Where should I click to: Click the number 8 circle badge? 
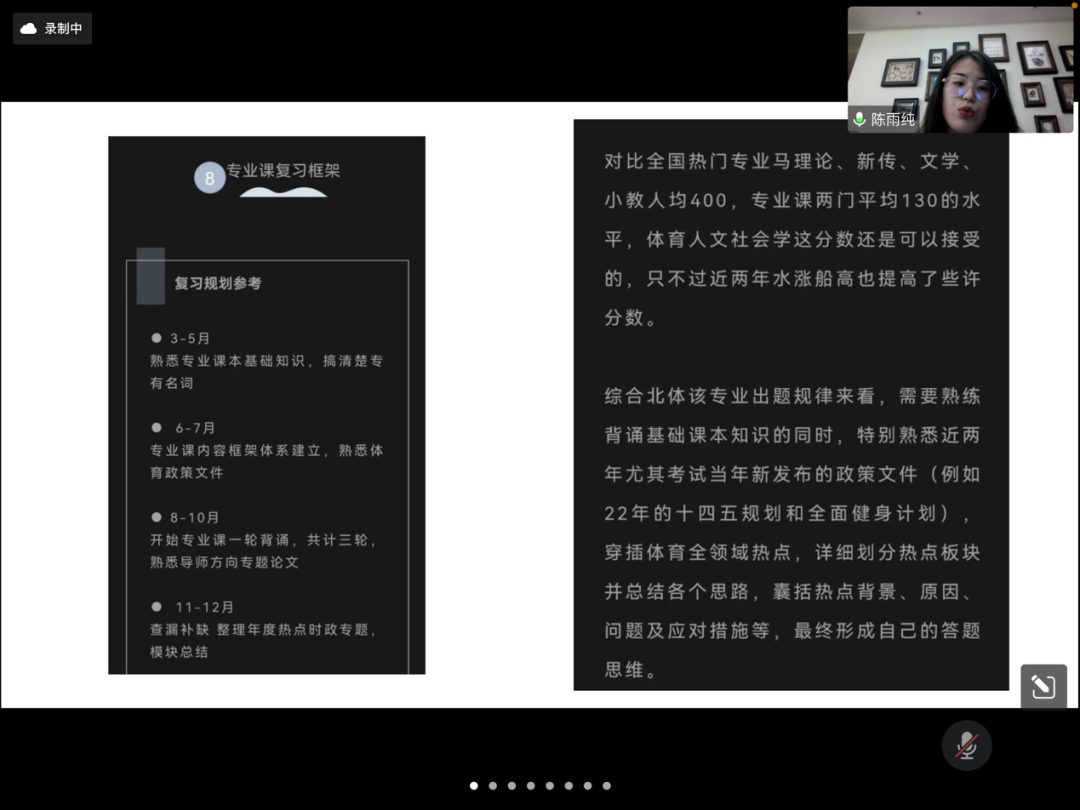[210, 178]
